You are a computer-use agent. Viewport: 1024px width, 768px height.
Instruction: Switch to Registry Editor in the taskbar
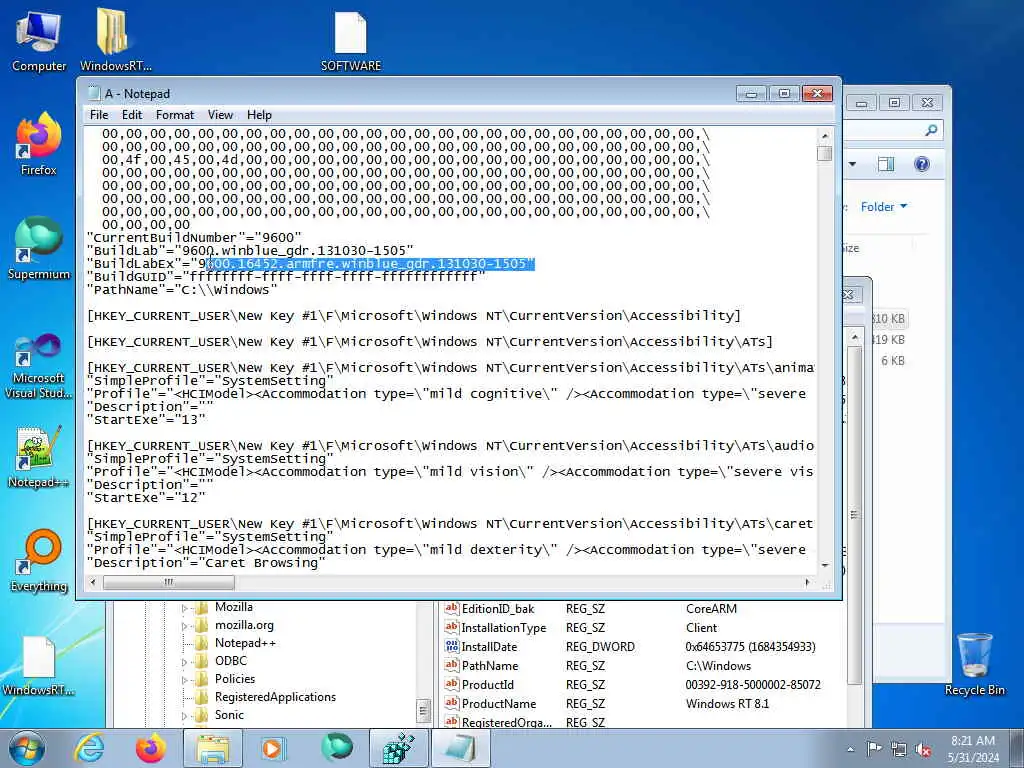[x=399, y=748]
